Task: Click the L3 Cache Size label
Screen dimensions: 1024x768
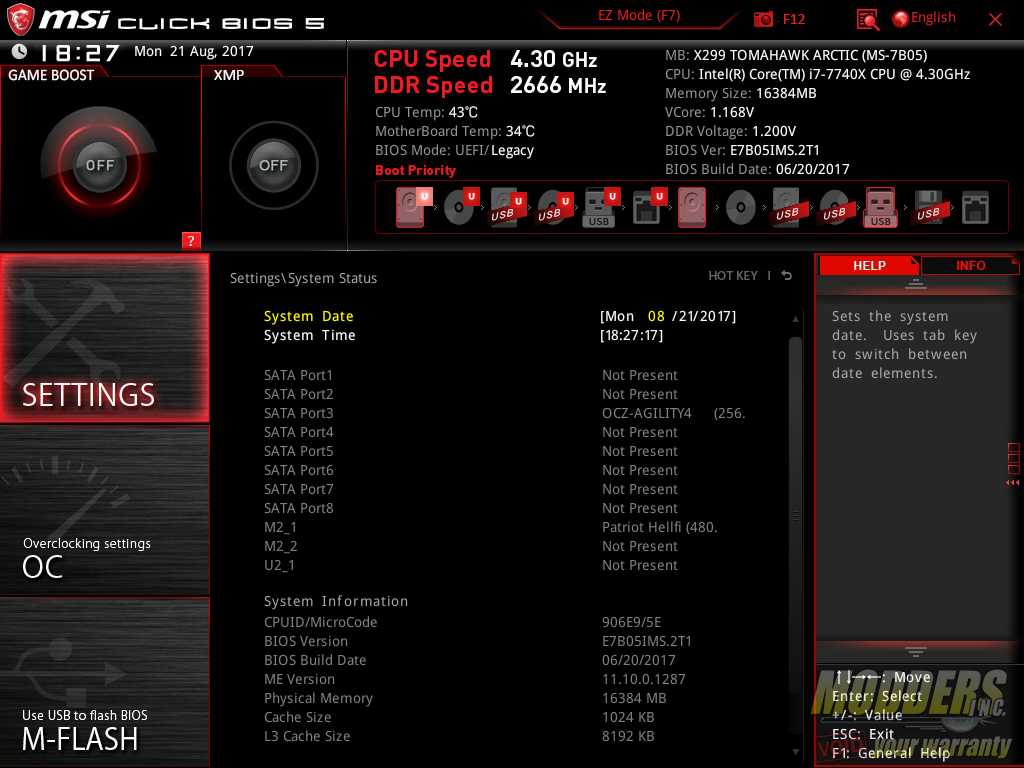Action: pyautogui.click(x=307, y=736)
